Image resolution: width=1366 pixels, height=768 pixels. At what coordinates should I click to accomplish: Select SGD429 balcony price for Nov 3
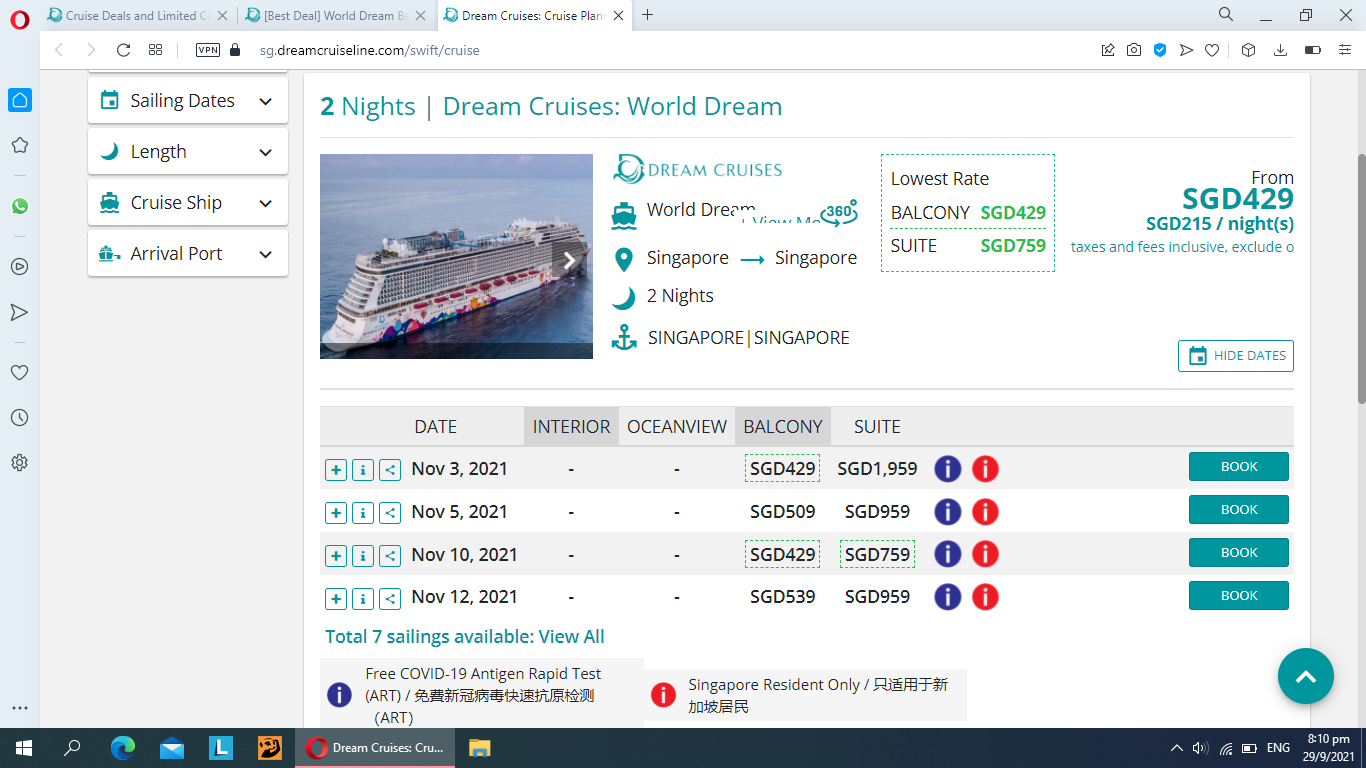click(782, 469)
